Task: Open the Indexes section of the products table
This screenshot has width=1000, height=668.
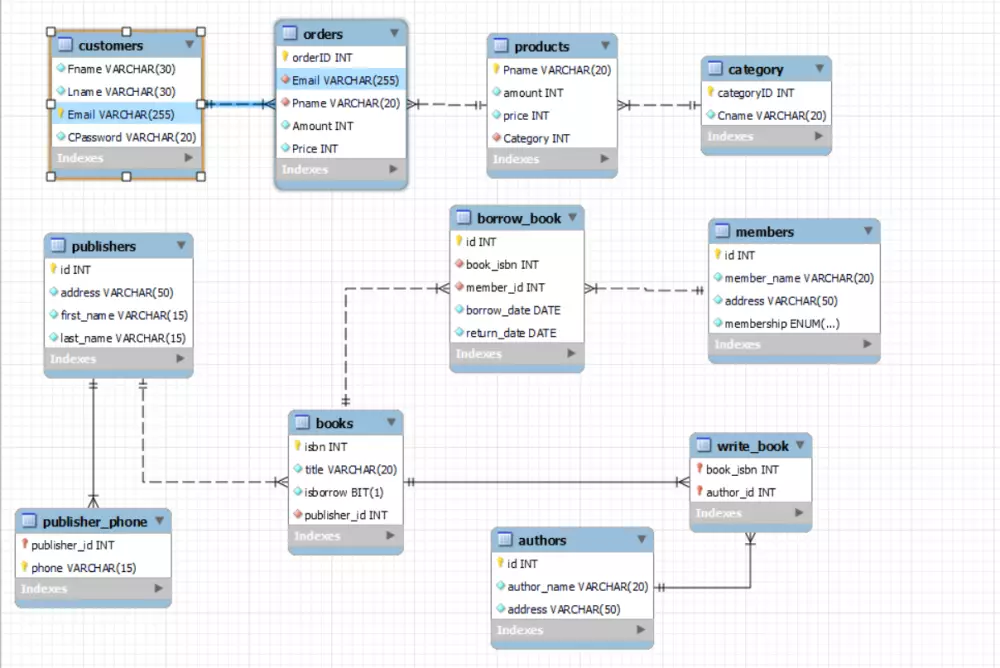Action: pos(552,159)
